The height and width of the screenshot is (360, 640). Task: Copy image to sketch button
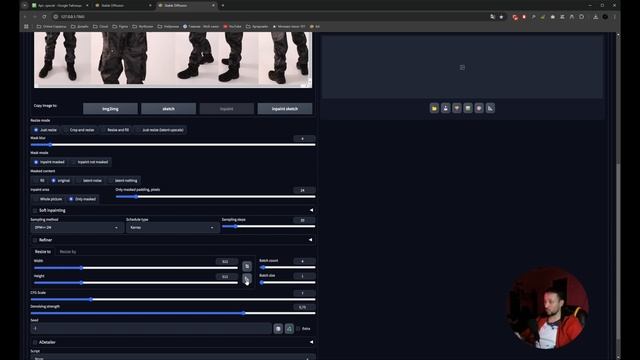pyautogui.click(x=169, y=109)
